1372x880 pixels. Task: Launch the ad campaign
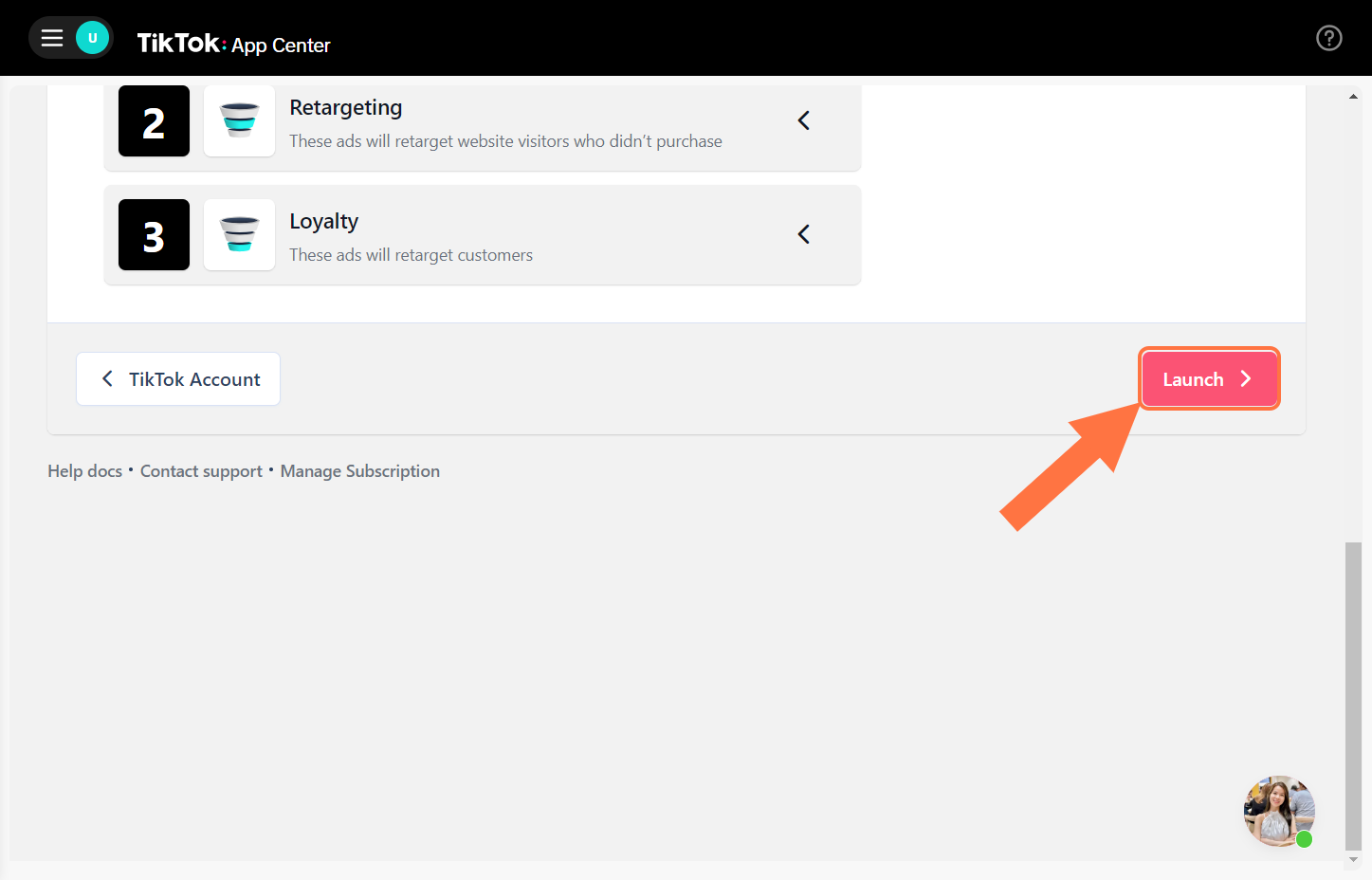[x=1209, y=378]
